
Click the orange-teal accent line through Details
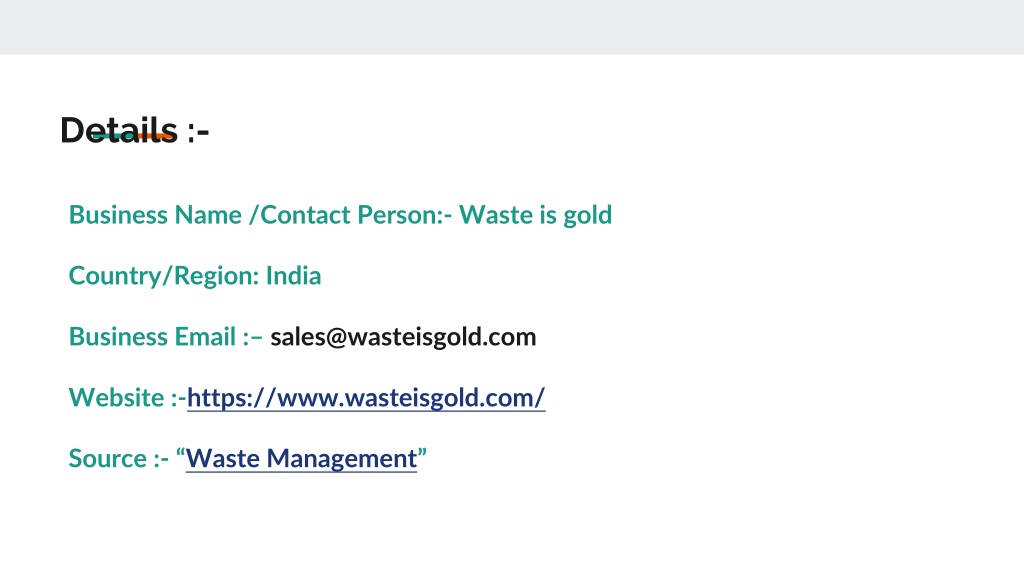click(133, 136)
